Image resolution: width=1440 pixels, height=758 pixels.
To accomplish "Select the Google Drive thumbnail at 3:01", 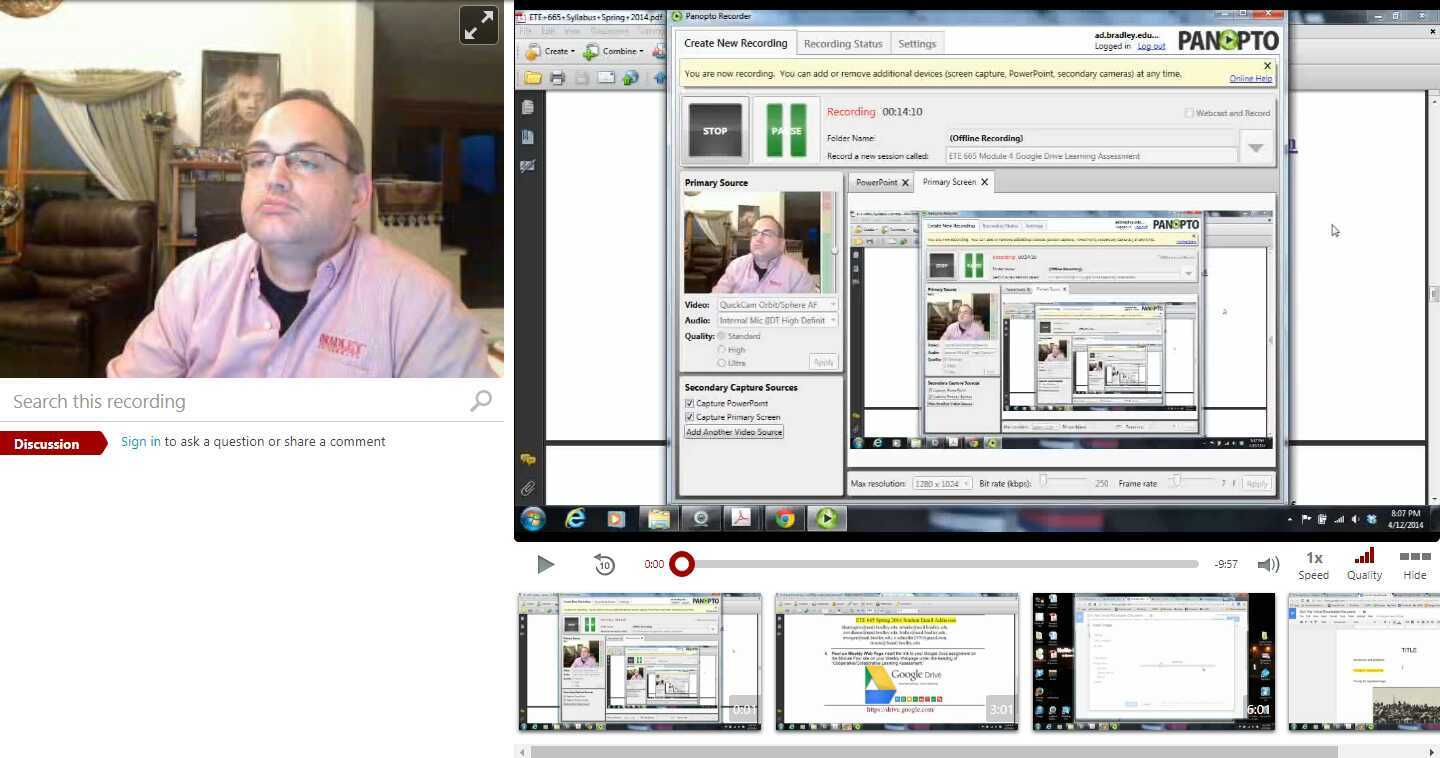I will tap(896, 661).
